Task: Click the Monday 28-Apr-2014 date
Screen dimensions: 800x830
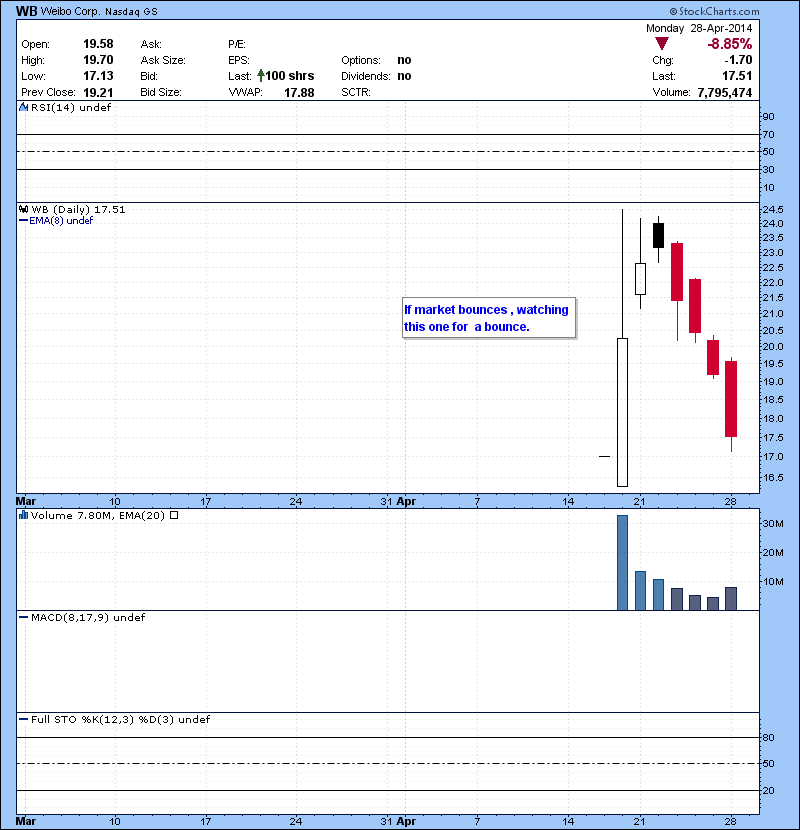Action: [699, 28]
